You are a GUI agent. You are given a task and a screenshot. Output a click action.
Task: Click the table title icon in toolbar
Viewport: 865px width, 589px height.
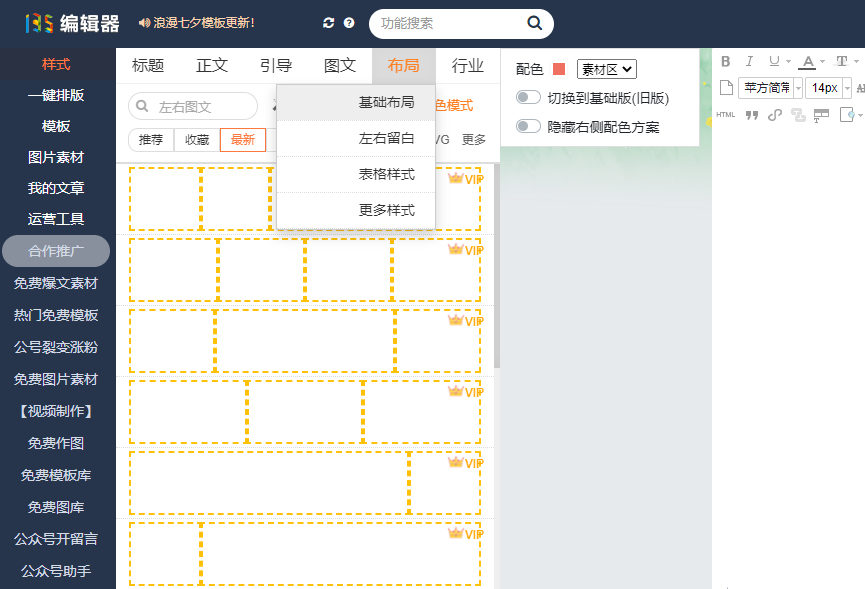click(x=821, y=115)
